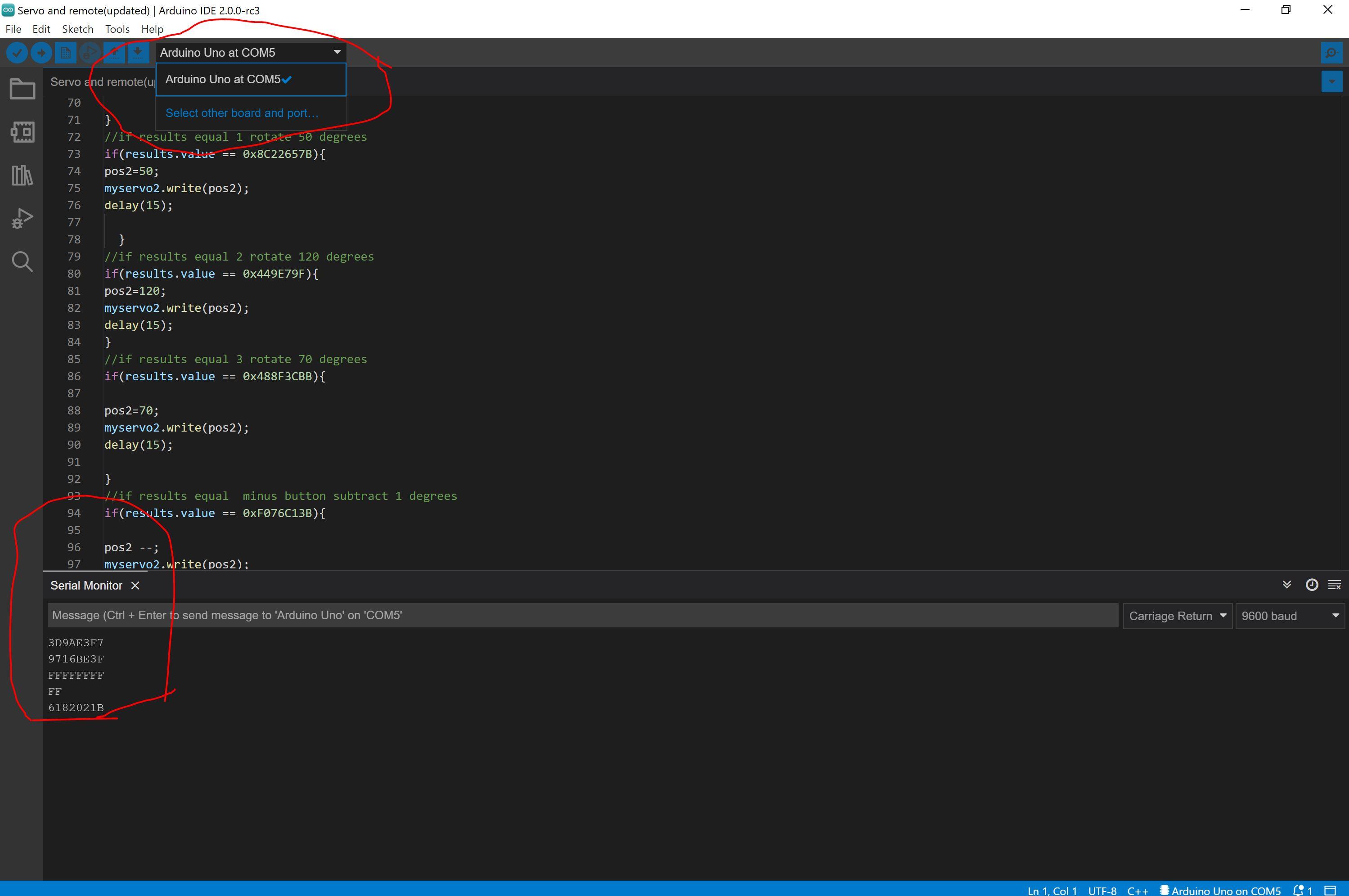Click the UTF-8 encoding status entry
1349x896 pixels.
tap(1102, 890)
